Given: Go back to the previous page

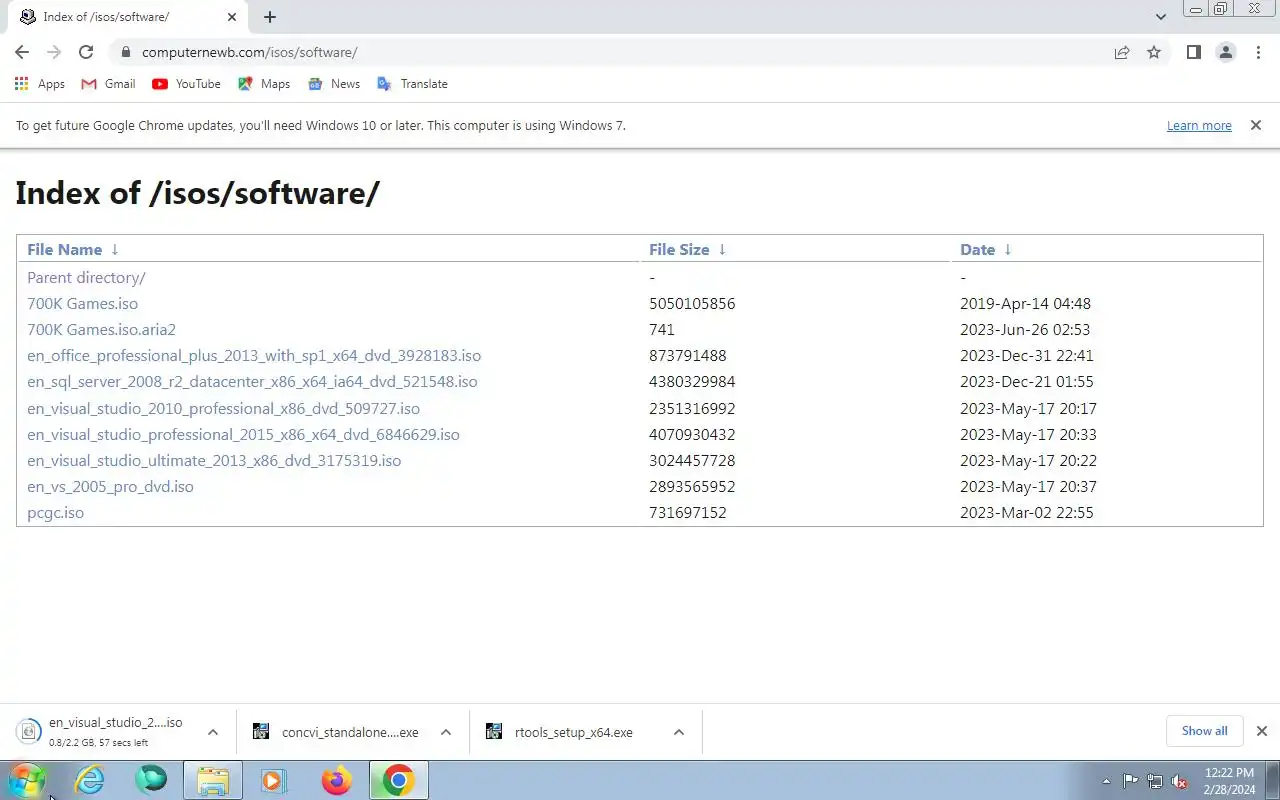Looking at the screenshot, I should pyautogui.click(x=22, y=52).
